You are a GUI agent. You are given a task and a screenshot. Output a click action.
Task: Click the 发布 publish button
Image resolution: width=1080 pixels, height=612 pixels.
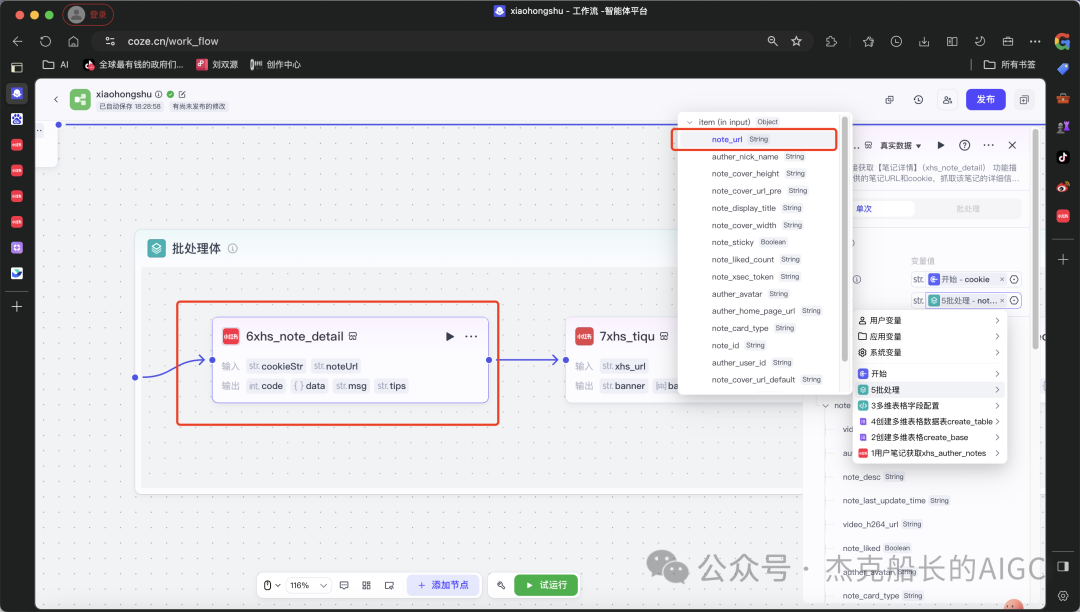point(985,100)
